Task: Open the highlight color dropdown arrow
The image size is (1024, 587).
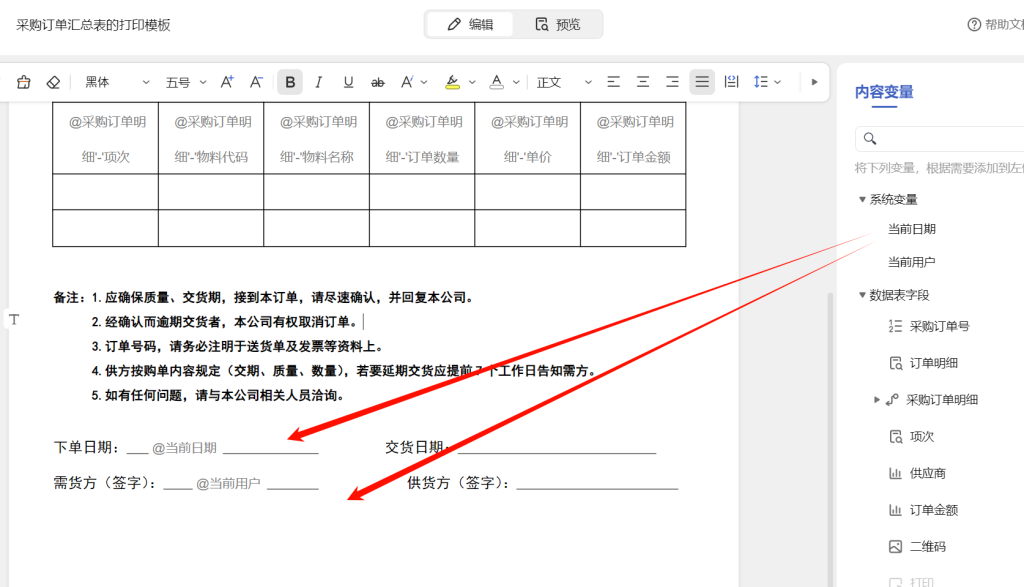Action: 472,82
